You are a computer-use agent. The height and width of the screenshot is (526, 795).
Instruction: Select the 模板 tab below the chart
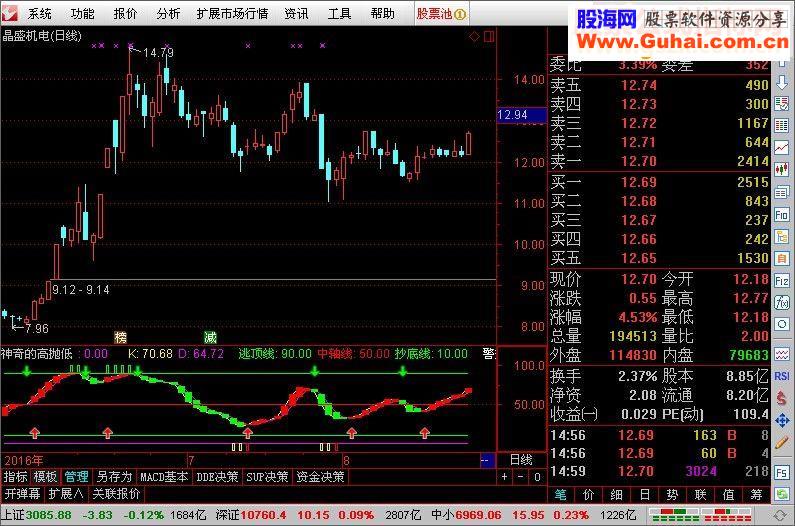[45, 477]
